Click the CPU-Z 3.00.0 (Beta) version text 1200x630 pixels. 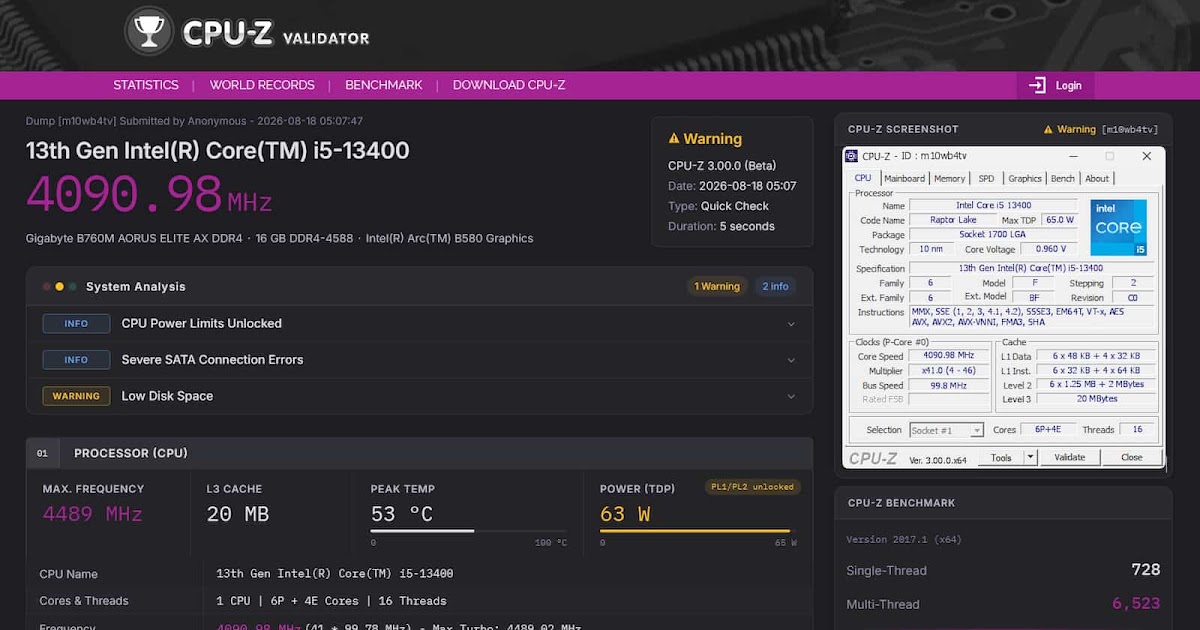(x=722, y=166)
